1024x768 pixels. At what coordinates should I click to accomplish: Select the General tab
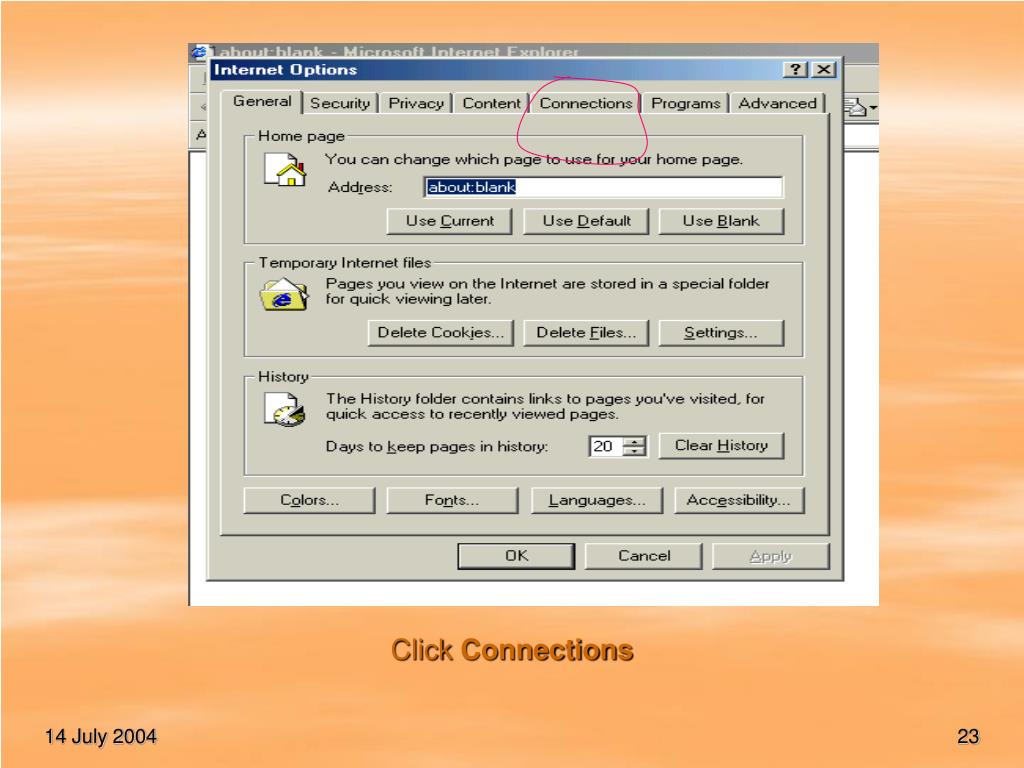(262, 101)
